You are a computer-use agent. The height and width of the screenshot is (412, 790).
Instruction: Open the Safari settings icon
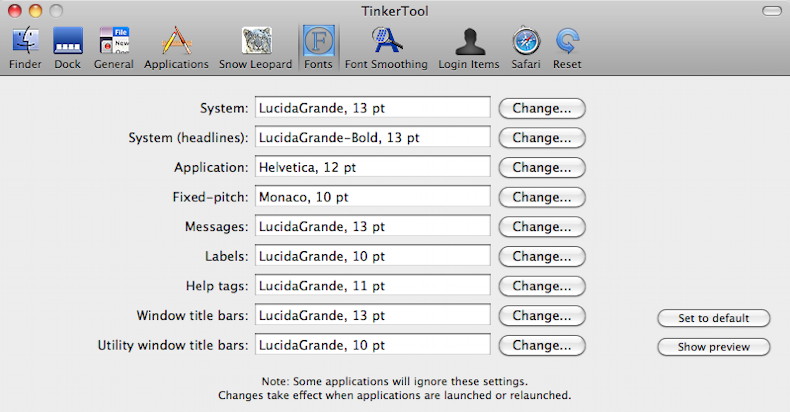pos(526,48)
